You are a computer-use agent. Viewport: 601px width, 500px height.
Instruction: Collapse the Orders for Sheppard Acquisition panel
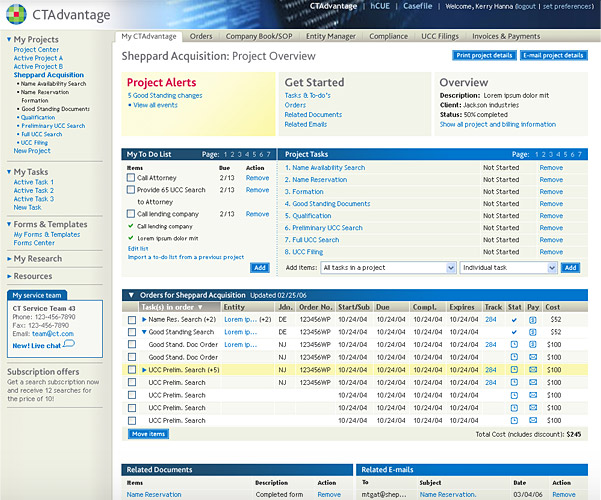click(x=131, y=295)
